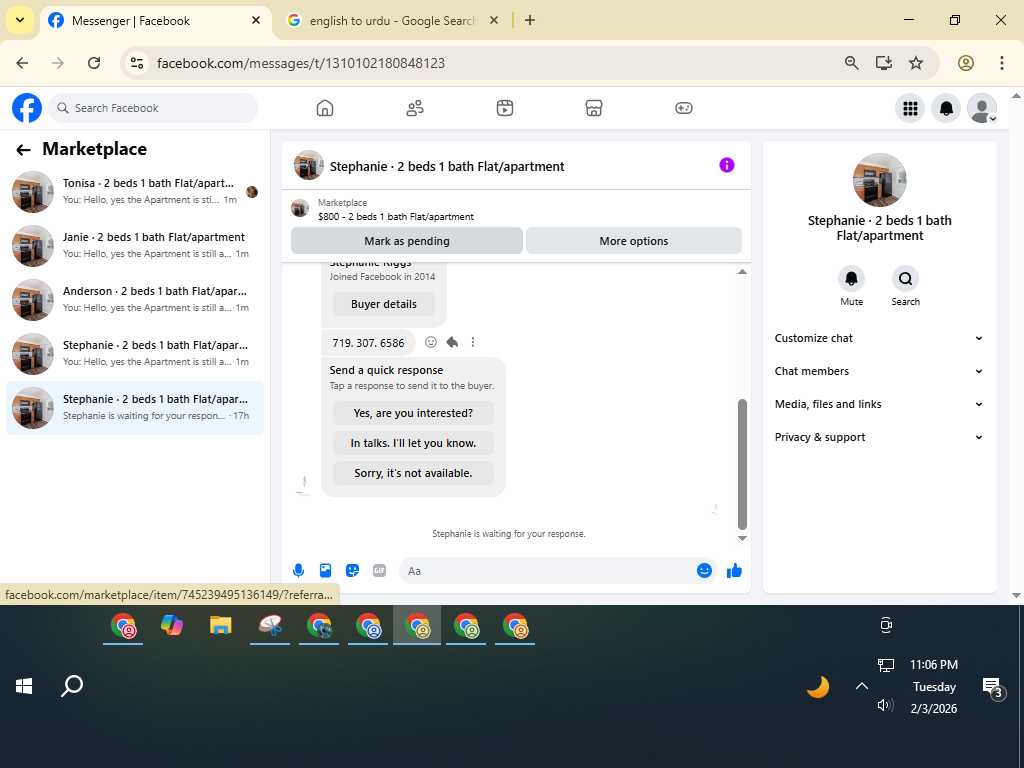Viewport: 1024px width, 768px height.
Task: Click the chat scrollbar thumb
Action: [x=742, y=464]
